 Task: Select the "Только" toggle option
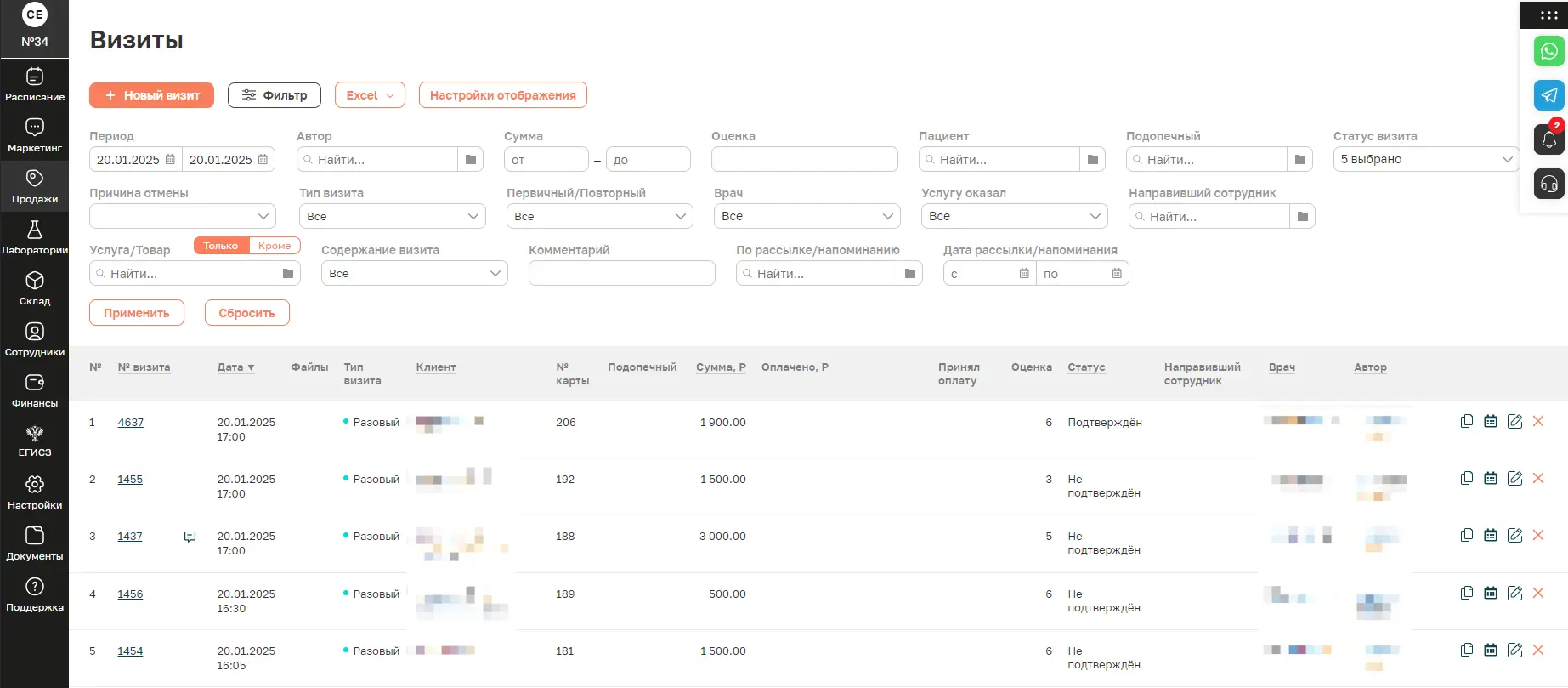221,246
